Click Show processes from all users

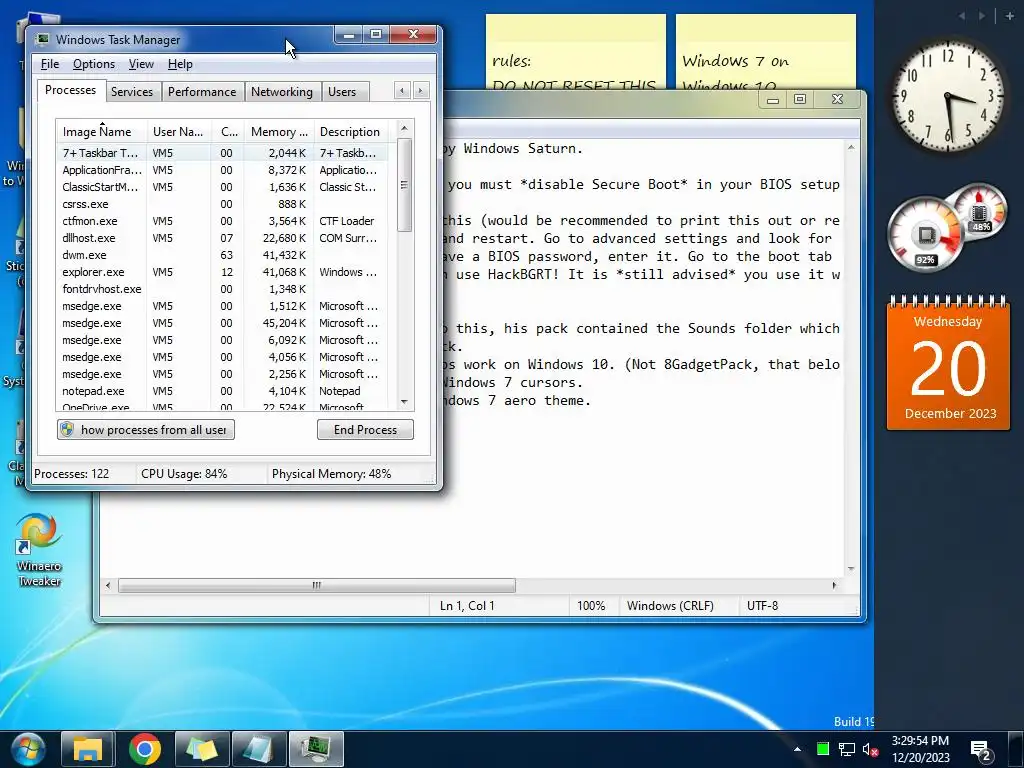[146, 430]
